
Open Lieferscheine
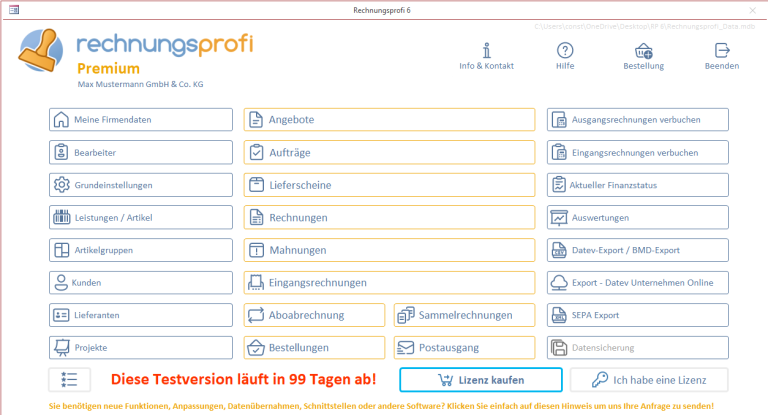(x=389, y=185)
